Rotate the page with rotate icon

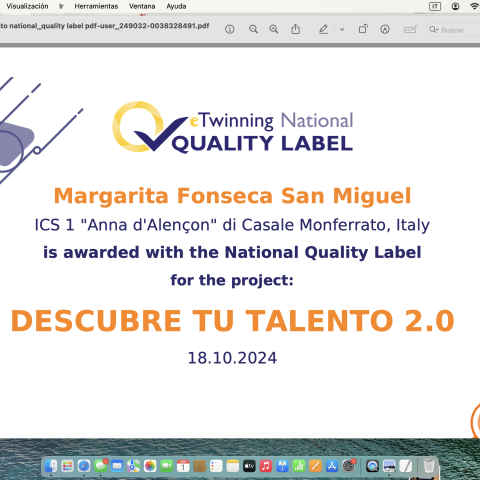[363, 29]
